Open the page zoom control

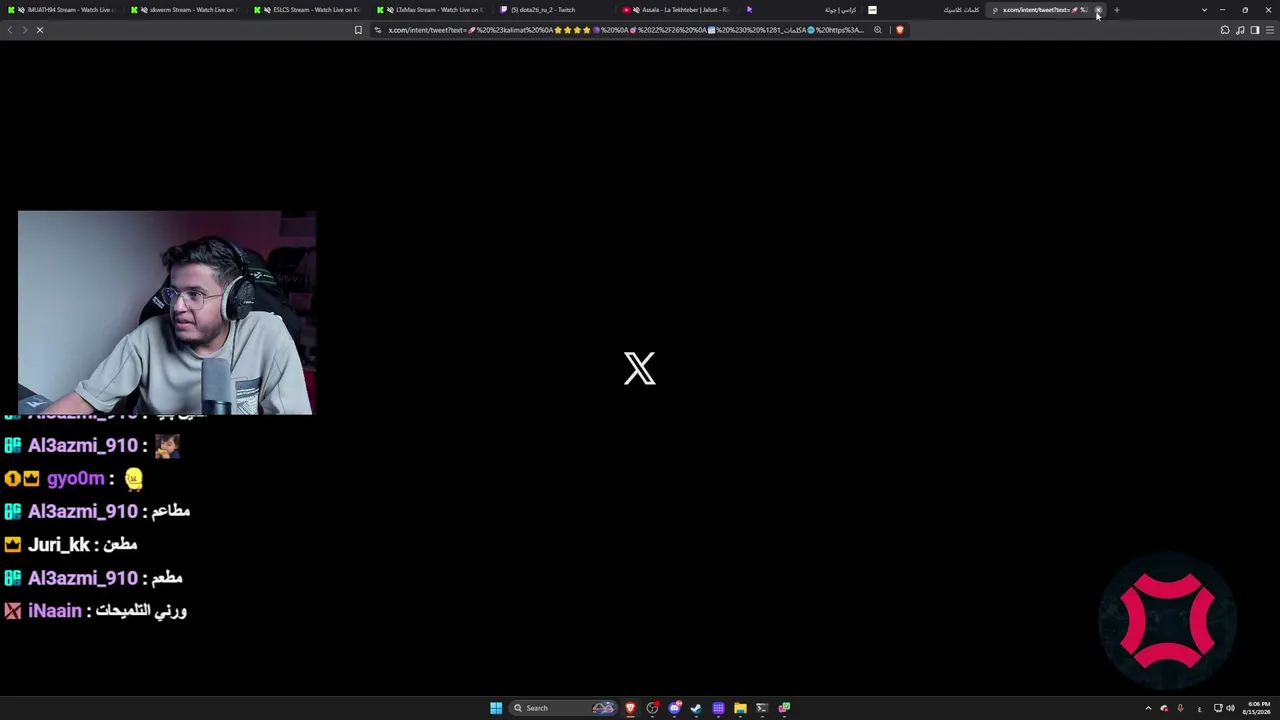click(x=878, y=30)
